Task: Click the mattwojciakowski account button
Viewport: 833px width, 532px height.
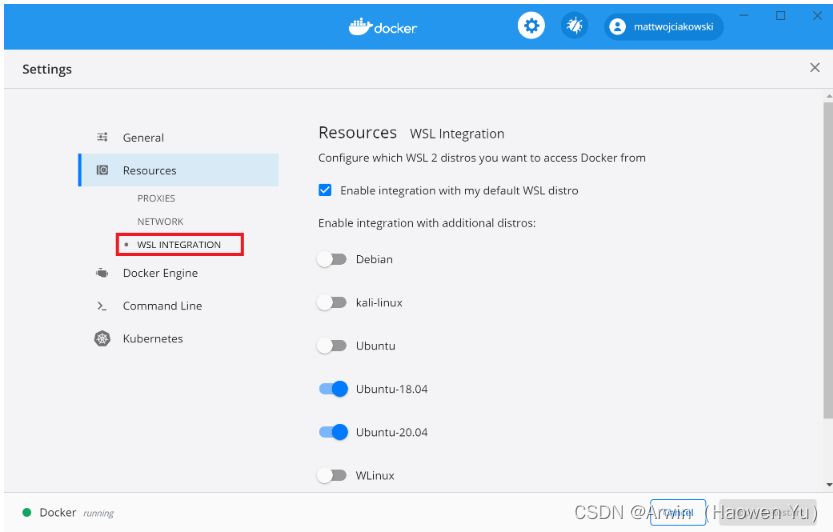Action: tap(664, 27)
